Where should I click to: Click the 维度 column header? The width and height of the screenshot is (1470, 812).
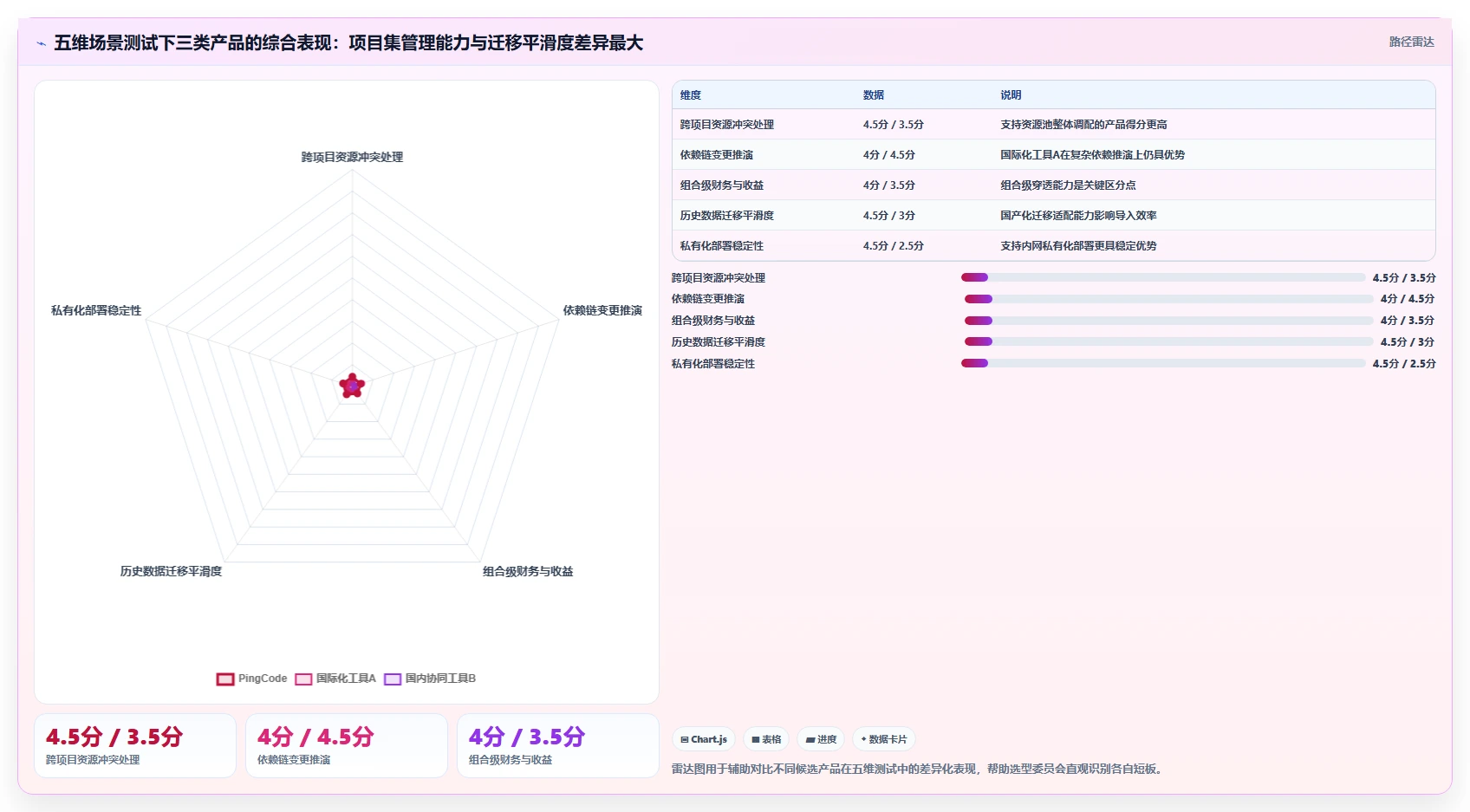tap(691, 95)
